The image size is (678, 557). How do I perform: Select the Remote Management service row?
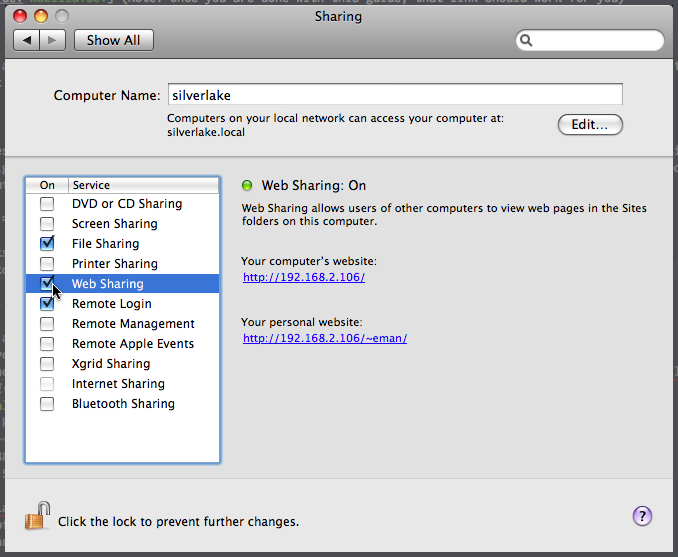coord(122,323)
